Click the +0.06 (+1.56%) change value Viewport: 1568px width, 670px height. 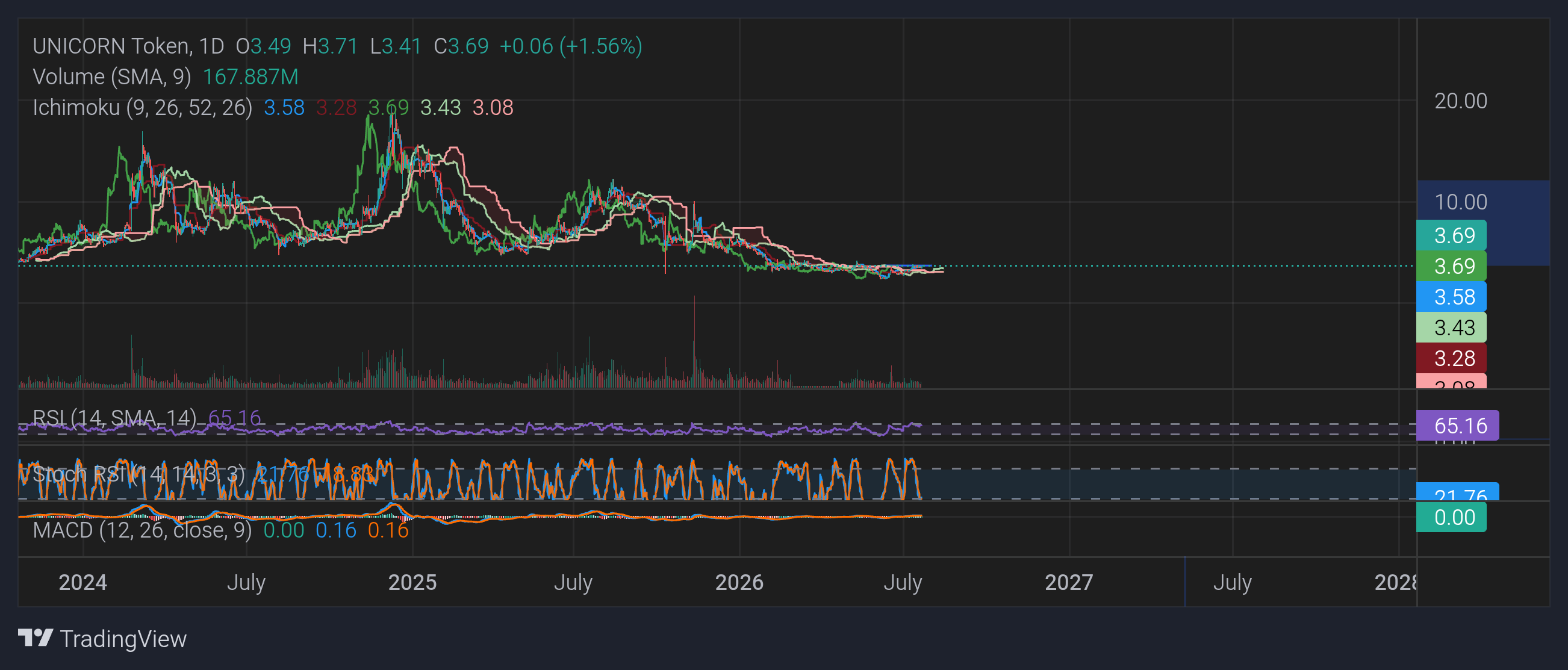coord(570,46)
